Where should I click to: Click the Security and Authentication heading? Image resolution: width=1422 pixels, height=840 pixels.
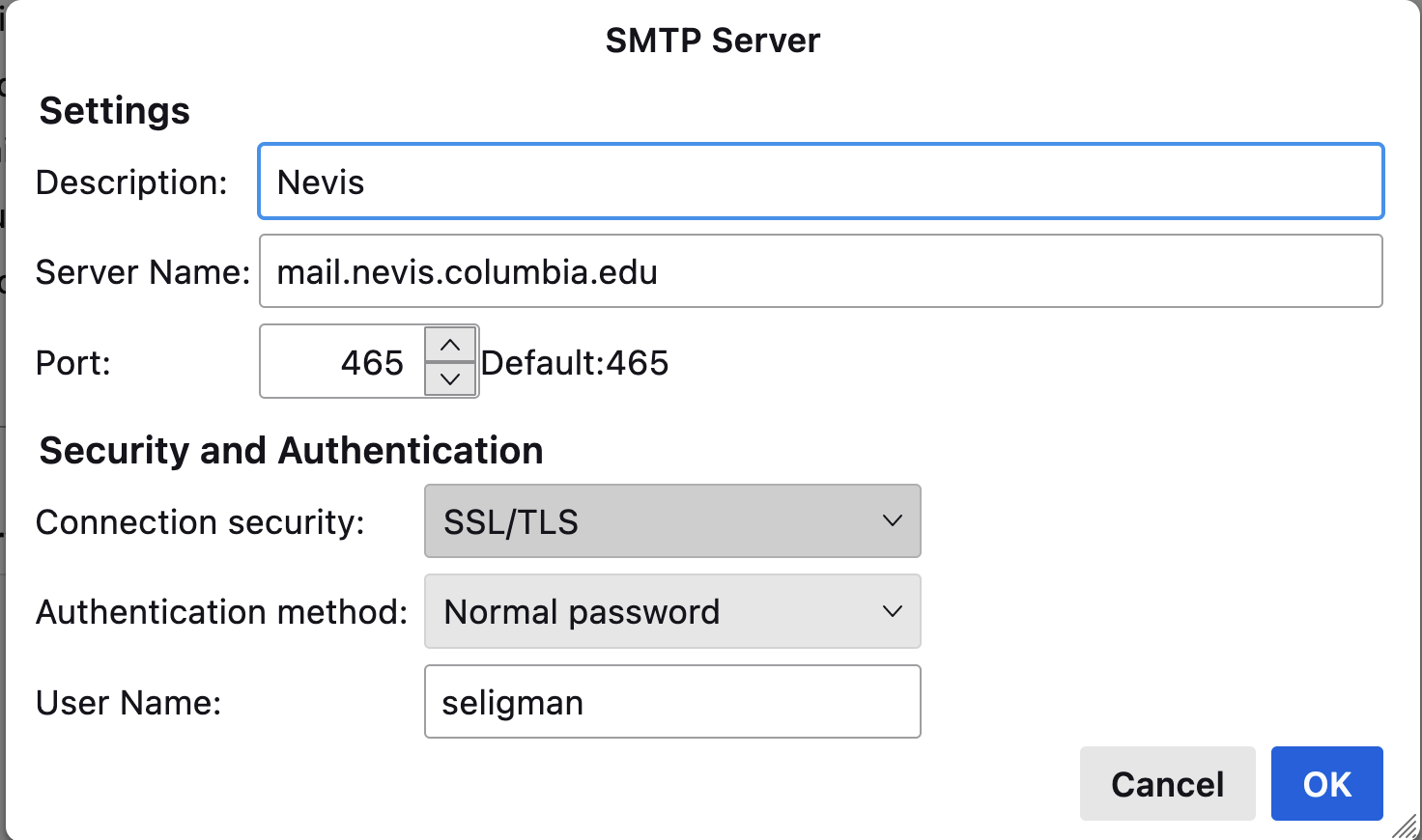click(x=290, y=450)
